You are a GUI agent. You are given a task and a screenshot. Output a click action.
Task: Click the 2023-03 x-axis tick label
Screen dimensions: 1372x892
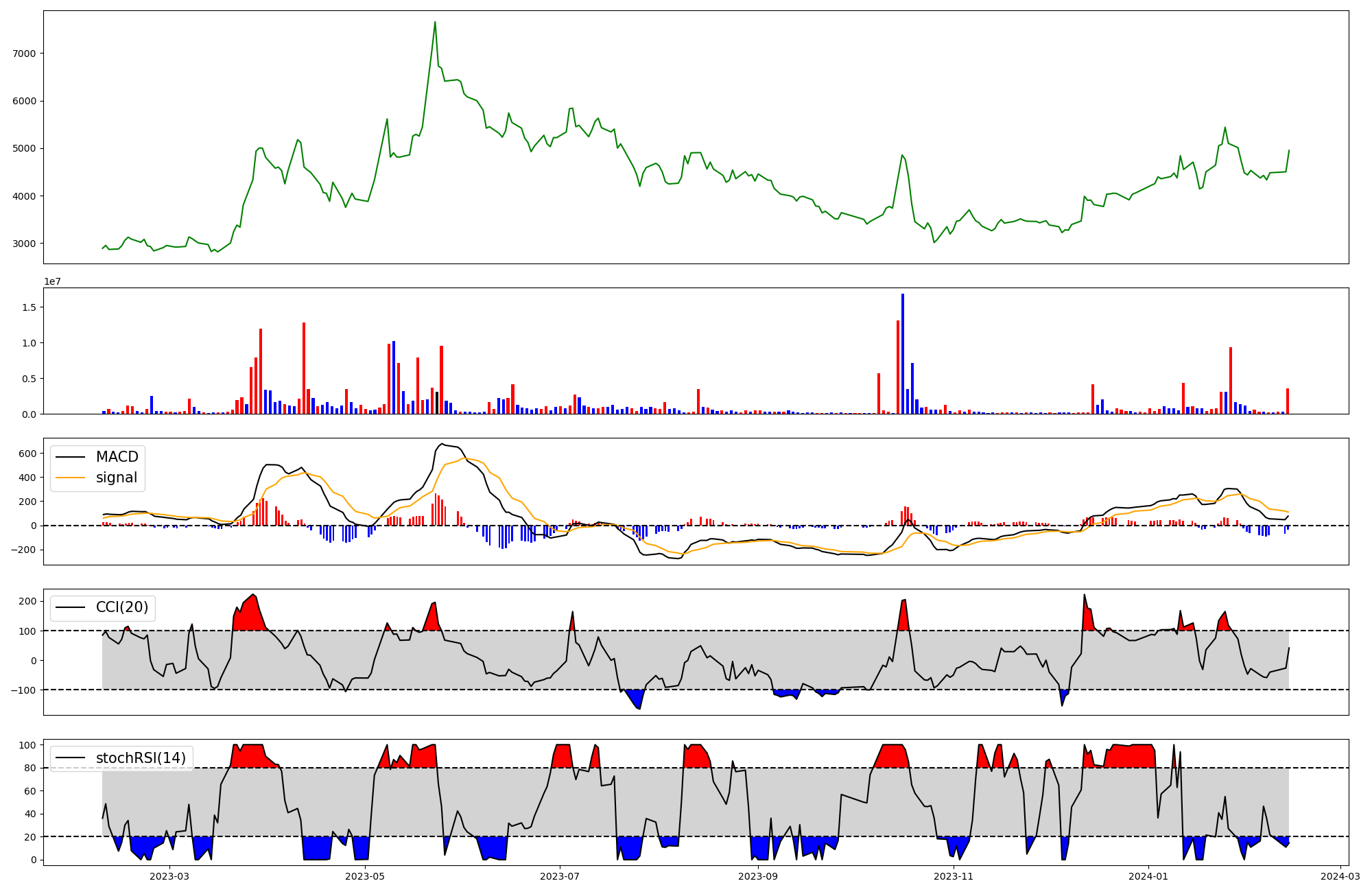[x=169, y=876]
